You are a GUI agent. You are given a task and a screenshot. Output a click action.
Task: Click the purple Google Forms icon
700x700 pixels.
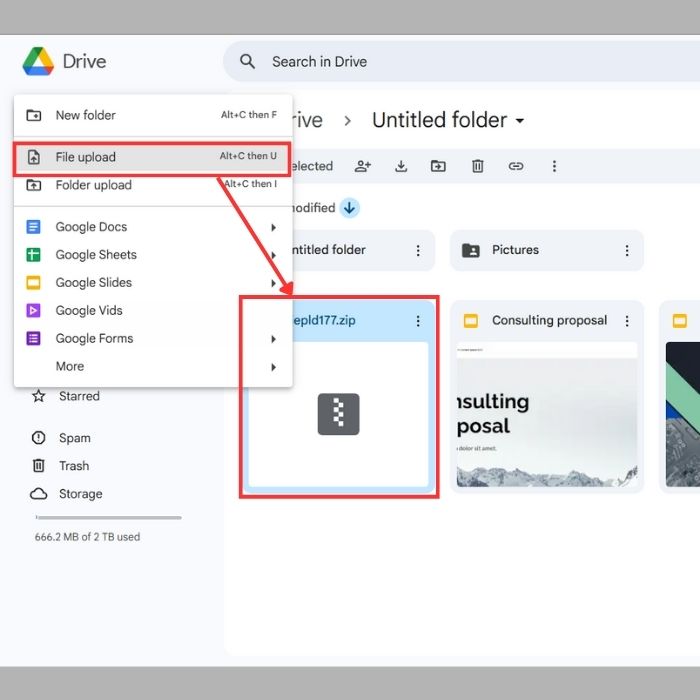point(33,338)
